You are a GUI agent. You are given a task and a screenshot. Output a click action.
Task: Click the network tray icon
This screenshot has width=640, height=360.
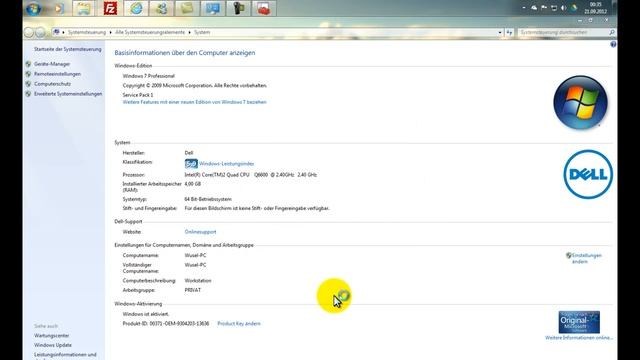(x=554, y=8)
